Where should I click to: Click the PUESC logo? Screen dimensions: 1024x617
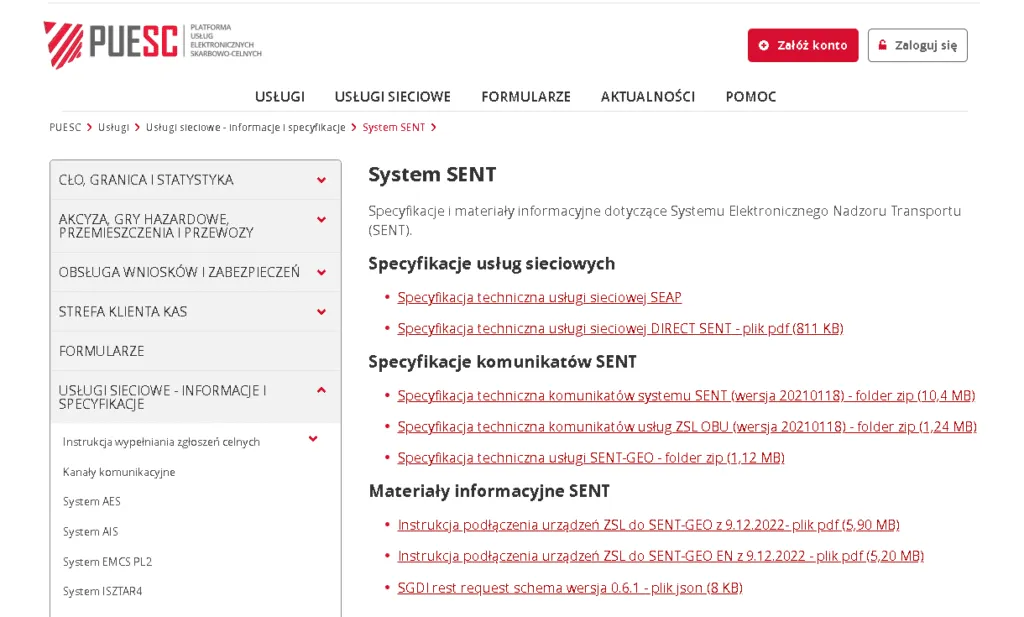153,44
